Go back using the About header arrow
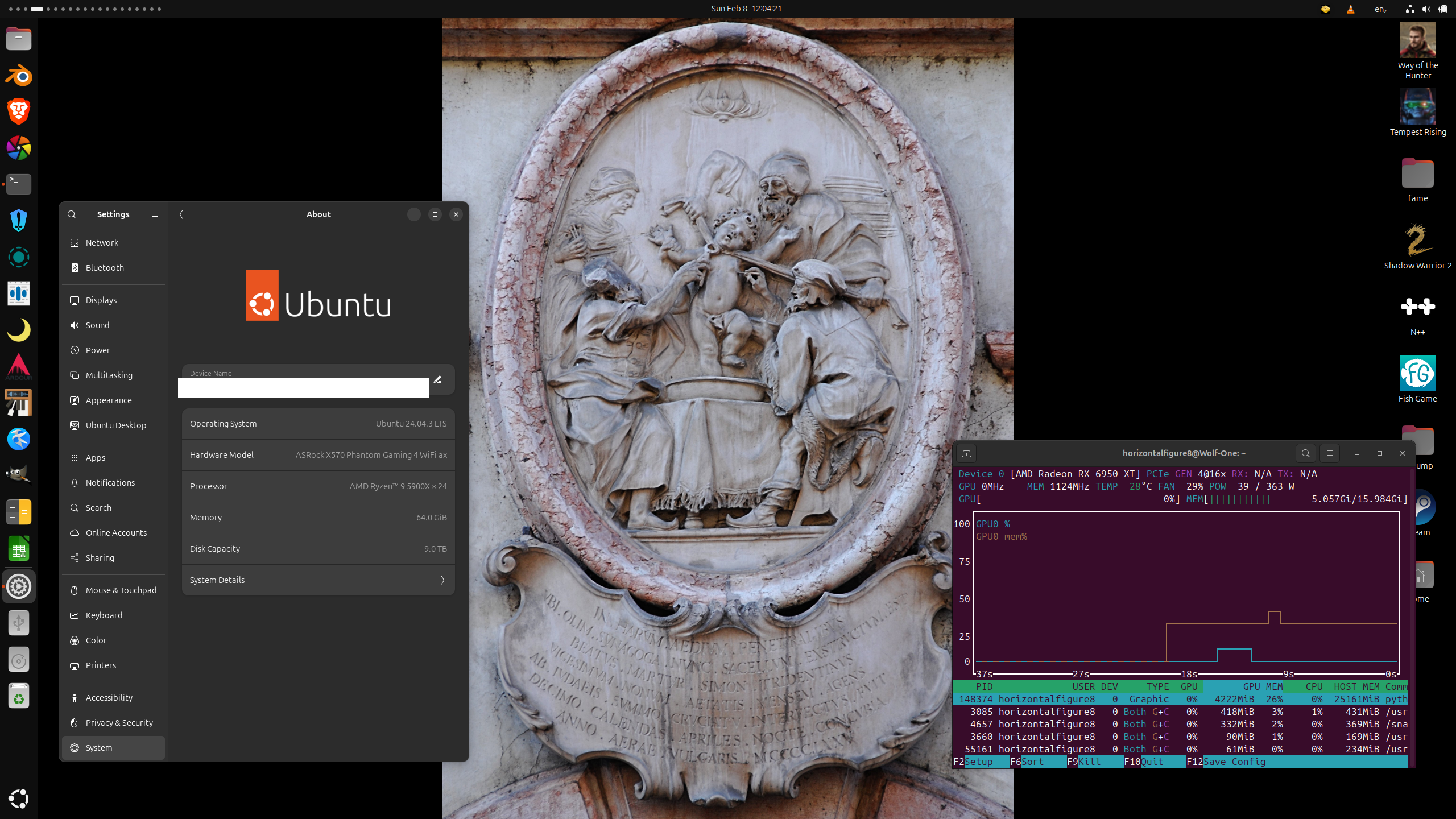 [x=181, y=214]
